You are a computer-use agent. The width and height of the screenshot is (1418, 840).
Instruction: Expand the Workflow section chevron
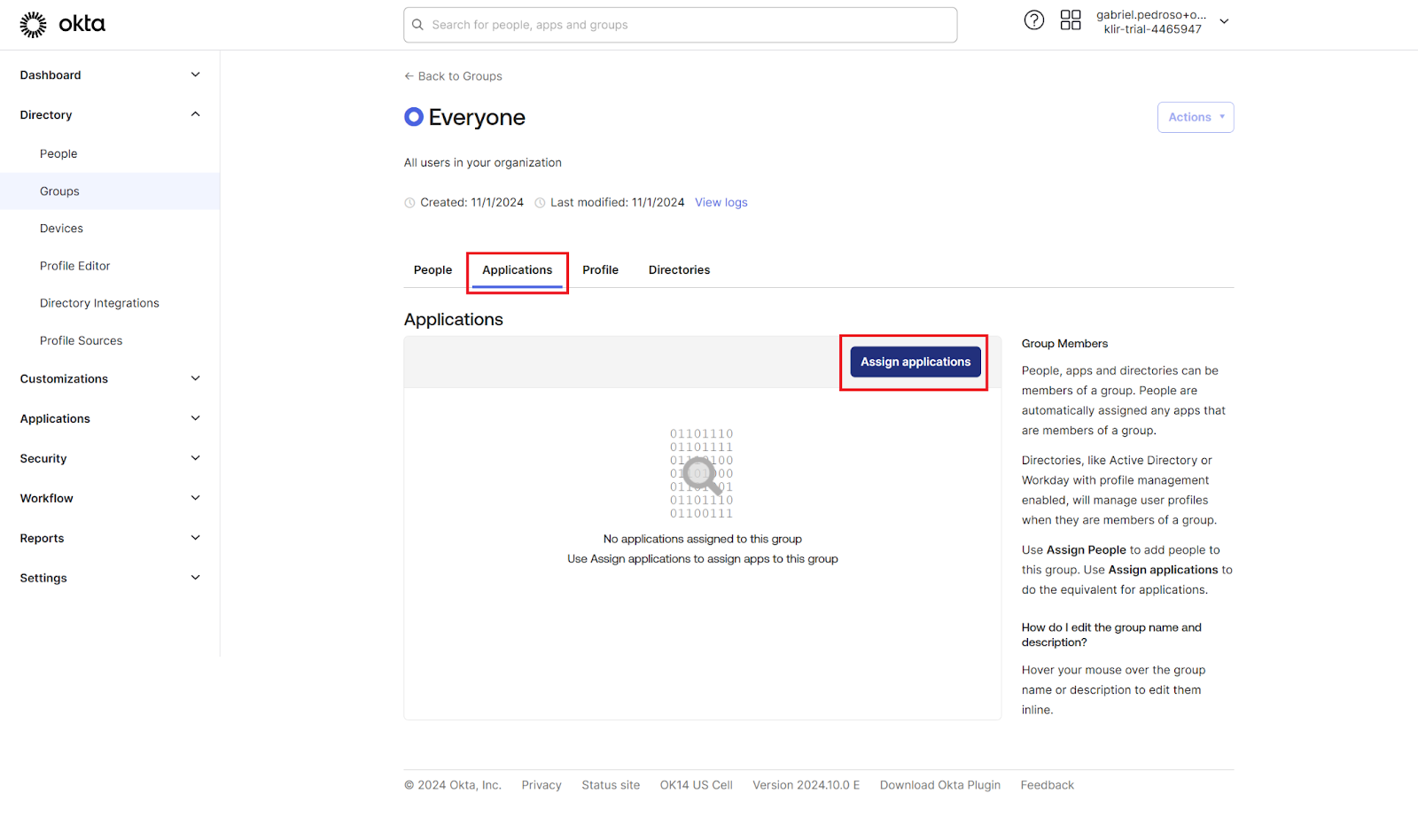(x=195, y=498)
